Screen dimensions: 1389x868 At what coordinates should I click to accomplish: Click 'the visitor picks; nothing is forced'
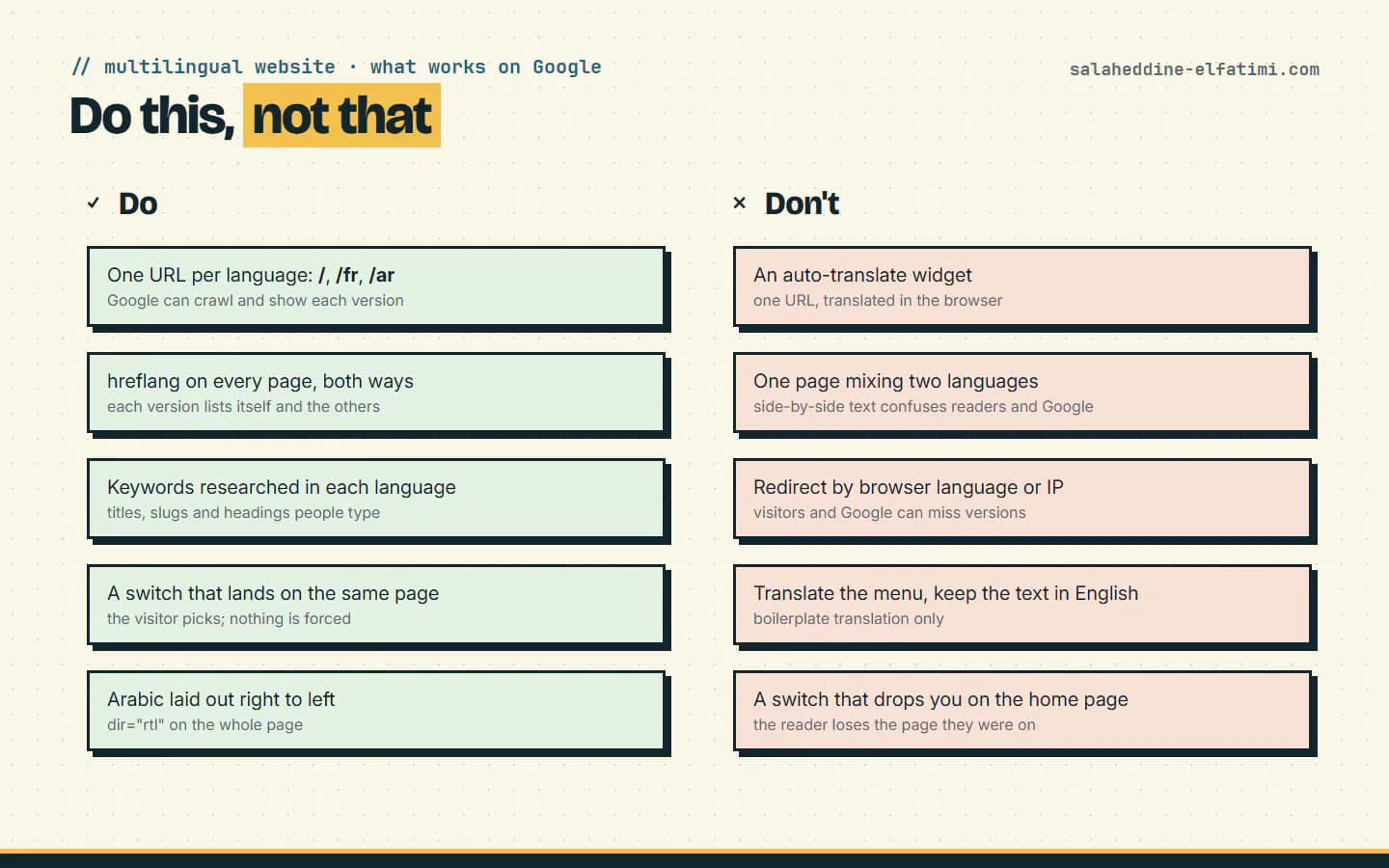pos(229,619)
